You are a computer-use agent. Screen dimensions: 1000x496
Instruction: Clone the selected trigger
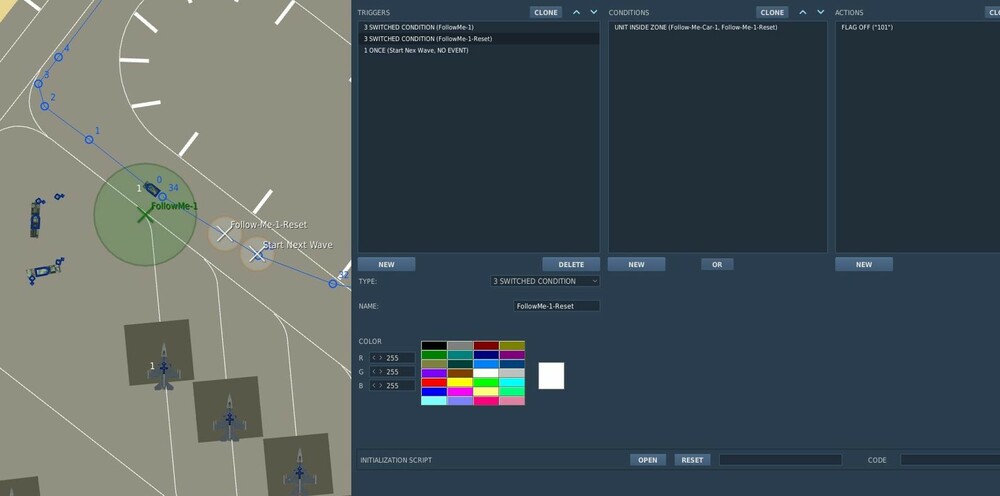coord(546,12)
